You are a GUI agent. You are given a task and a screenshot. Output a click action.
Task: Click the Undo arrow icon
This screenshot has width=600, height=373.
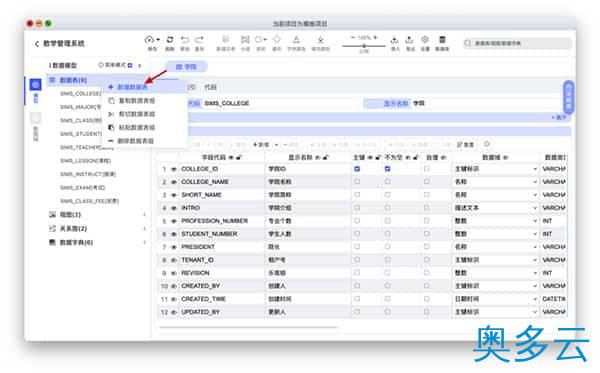click(185, 39)
